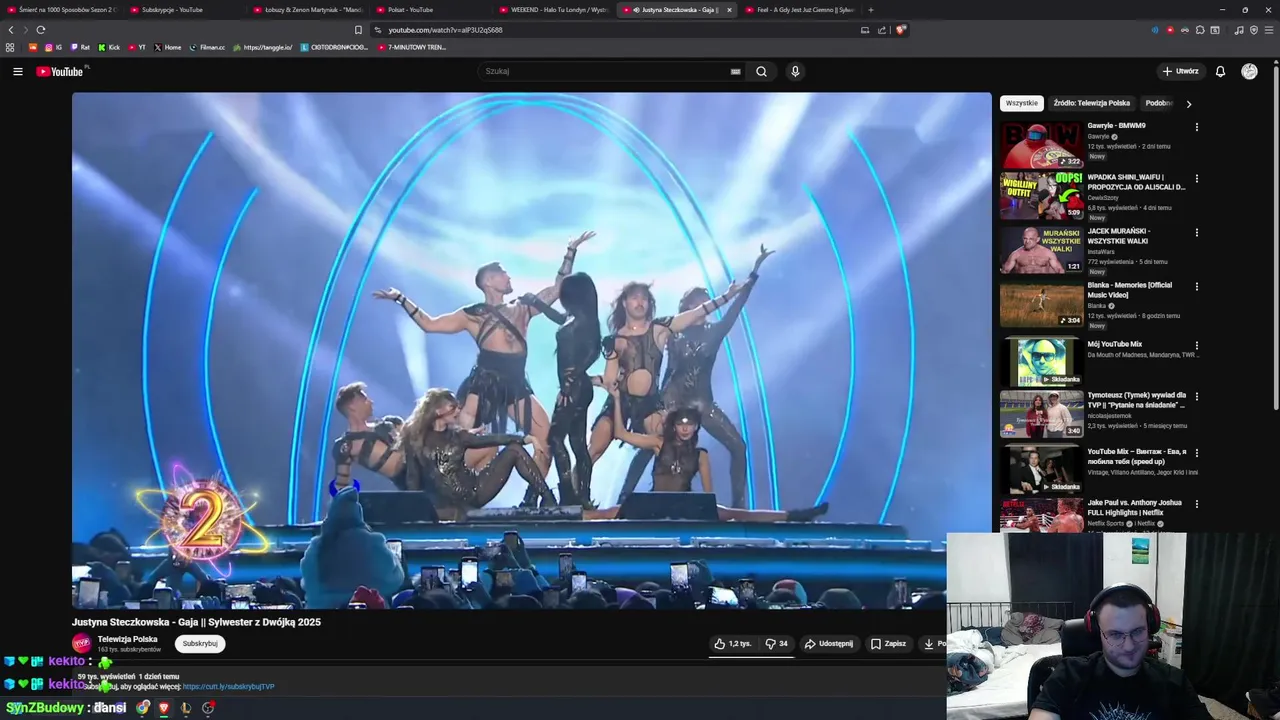The image size is (1280, 720).
Task: Start voice search with microphone icon
Action: [795, 71]
